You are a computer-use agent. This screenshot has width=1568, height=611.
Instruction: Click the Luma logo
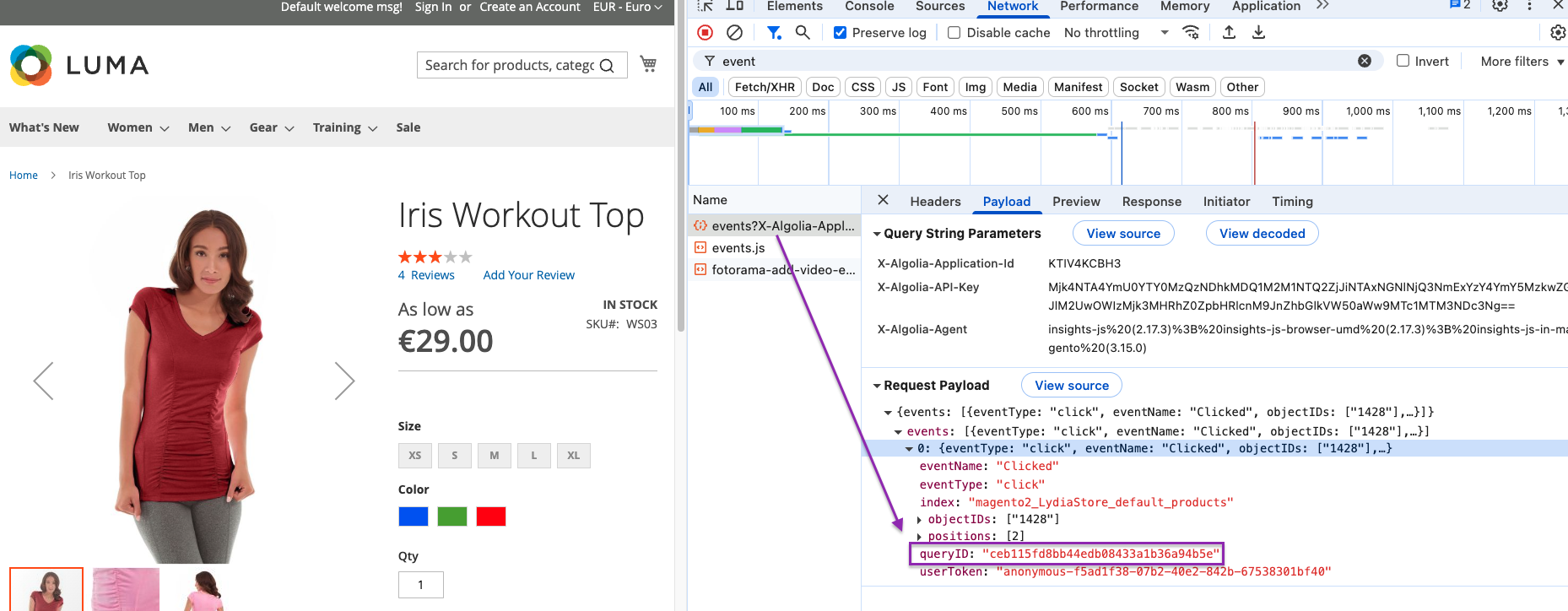[79, 65]
